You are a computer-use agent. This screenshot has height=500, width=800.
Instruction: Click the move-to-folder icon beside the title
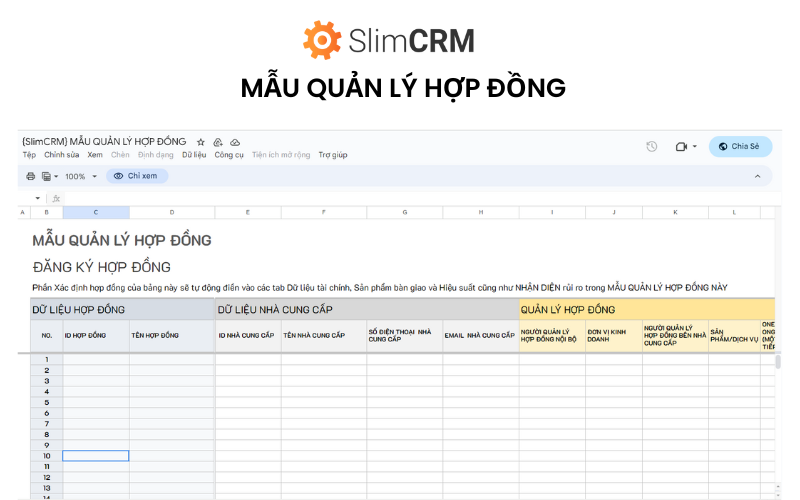218,142
